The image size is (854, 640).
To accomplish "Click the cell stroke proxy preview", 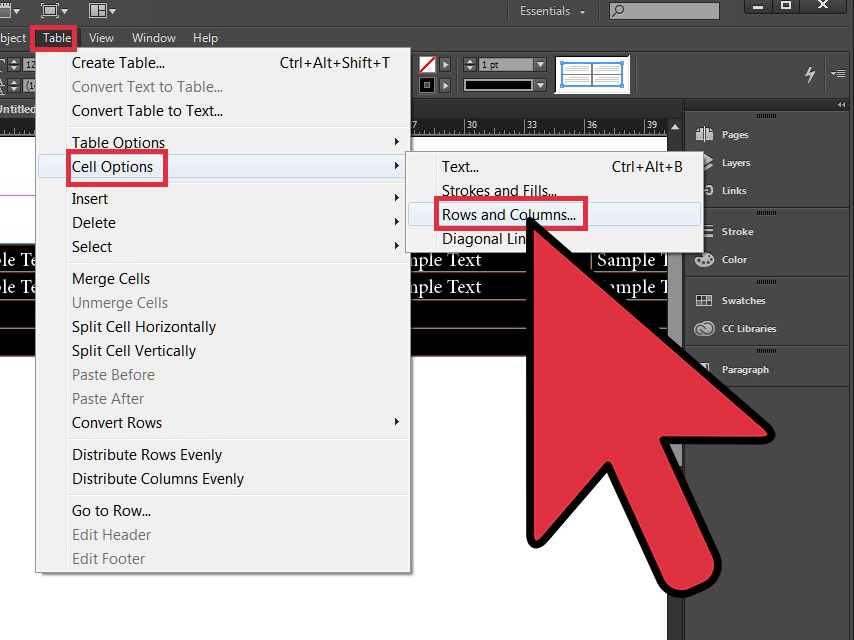I will pos(592,74).
